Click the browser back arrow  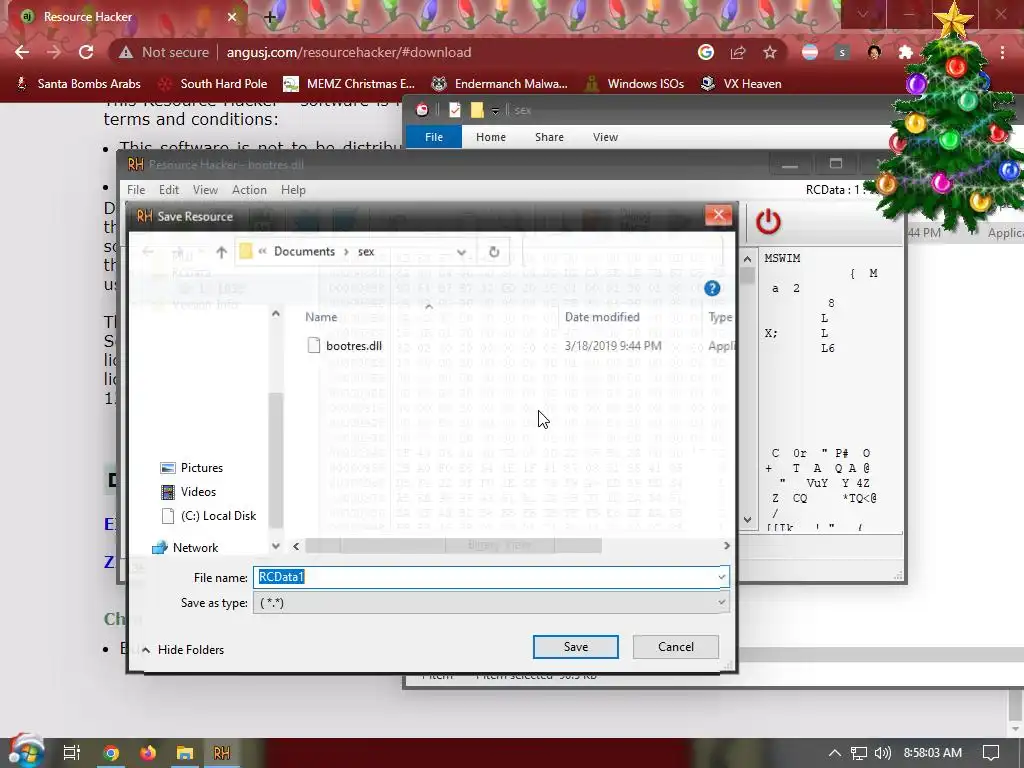point(22,52)
